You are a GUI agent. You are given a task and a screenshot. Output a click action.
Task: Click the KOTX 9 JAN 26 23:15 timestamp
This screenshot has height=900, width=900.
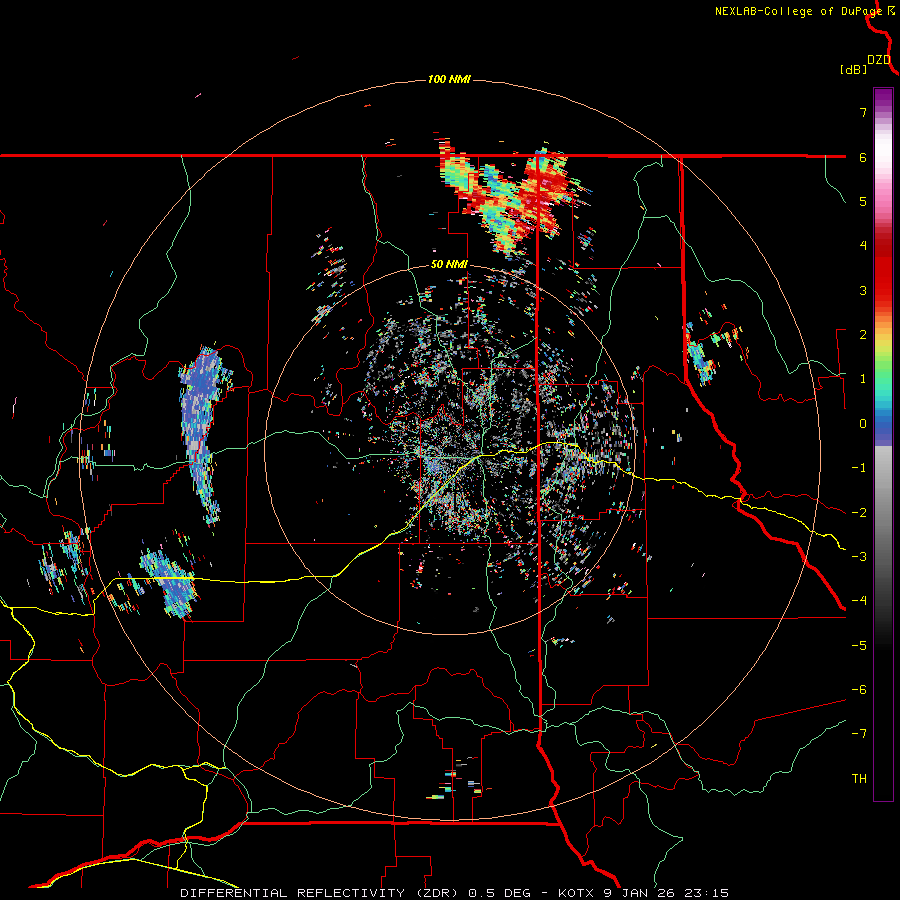[643, 893]
